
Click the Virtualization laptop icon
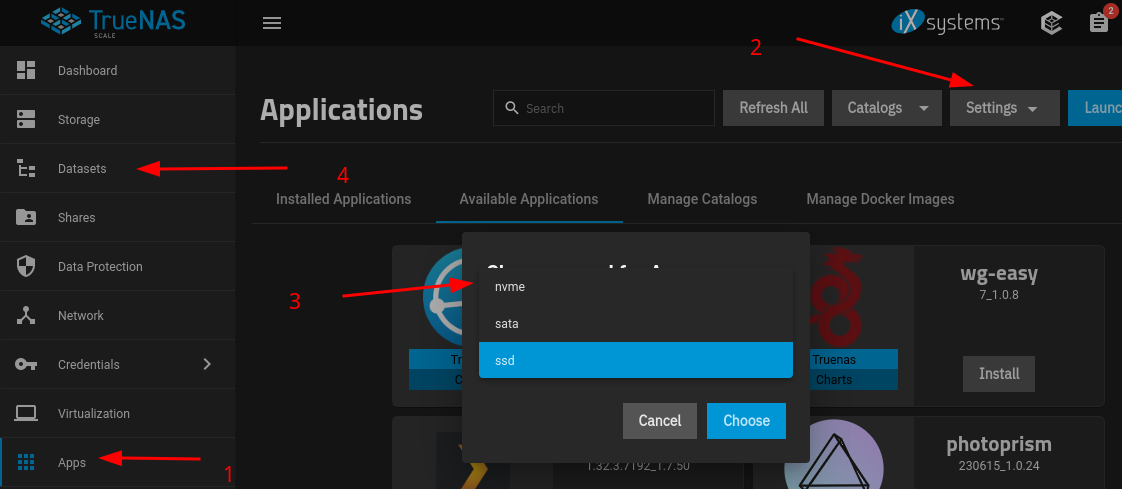[x=26, y=414]
